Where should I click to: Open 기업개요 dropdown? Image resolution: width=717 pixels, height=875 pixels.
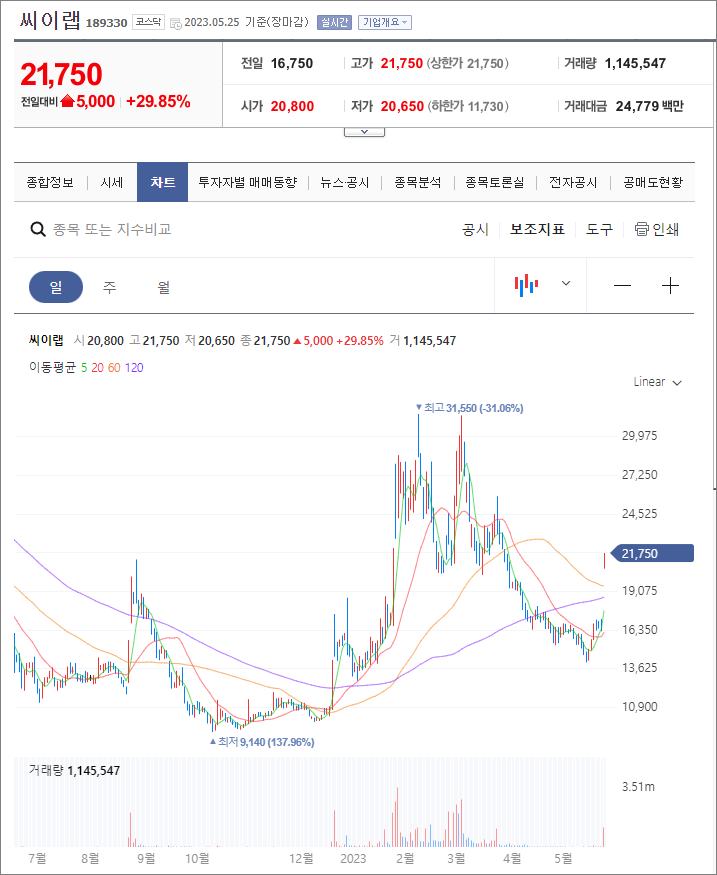[385, 22]
